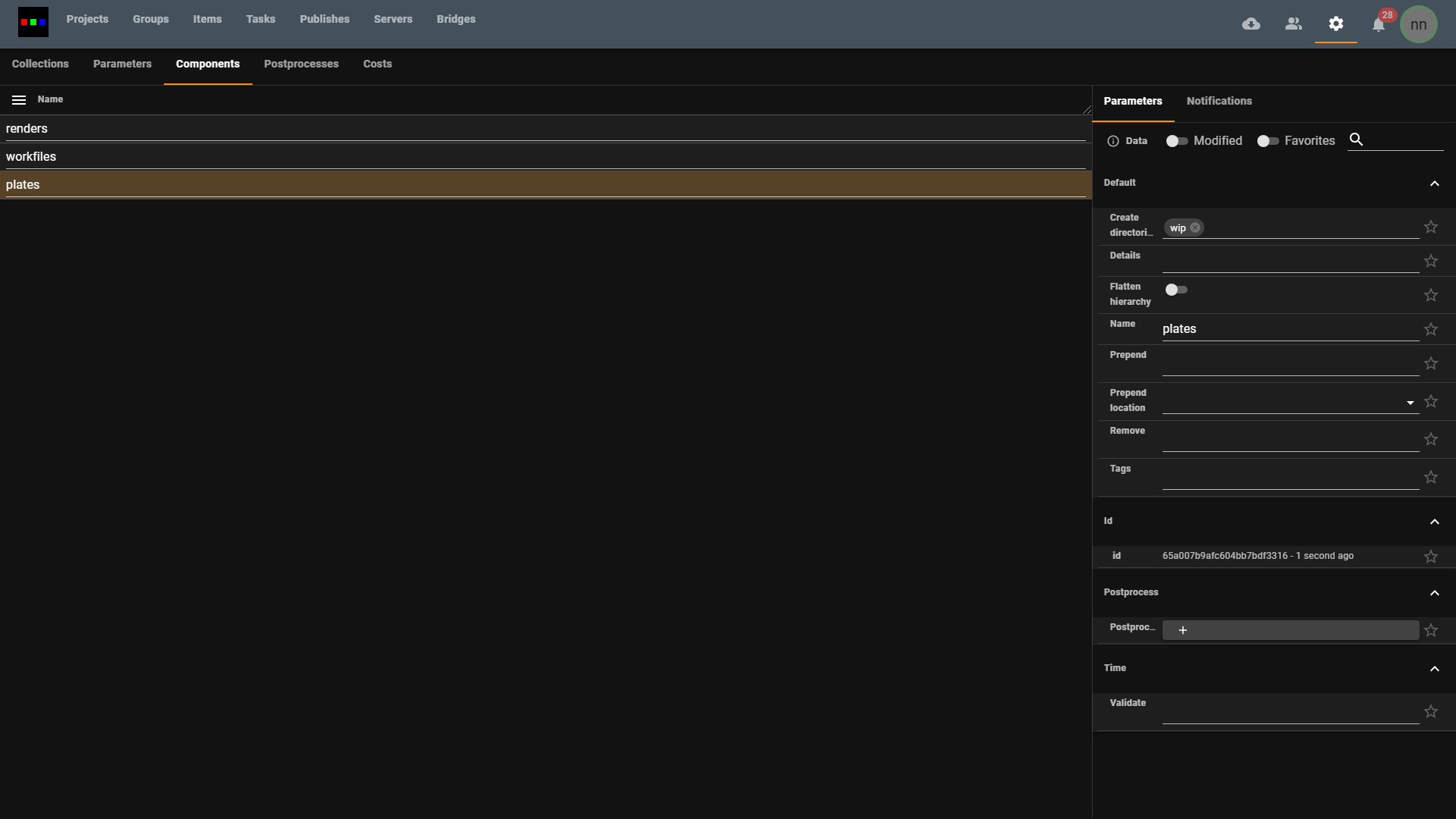1456x819 pixels.
Task: Open the Notifications tab
Action: tap(1219, 101)
